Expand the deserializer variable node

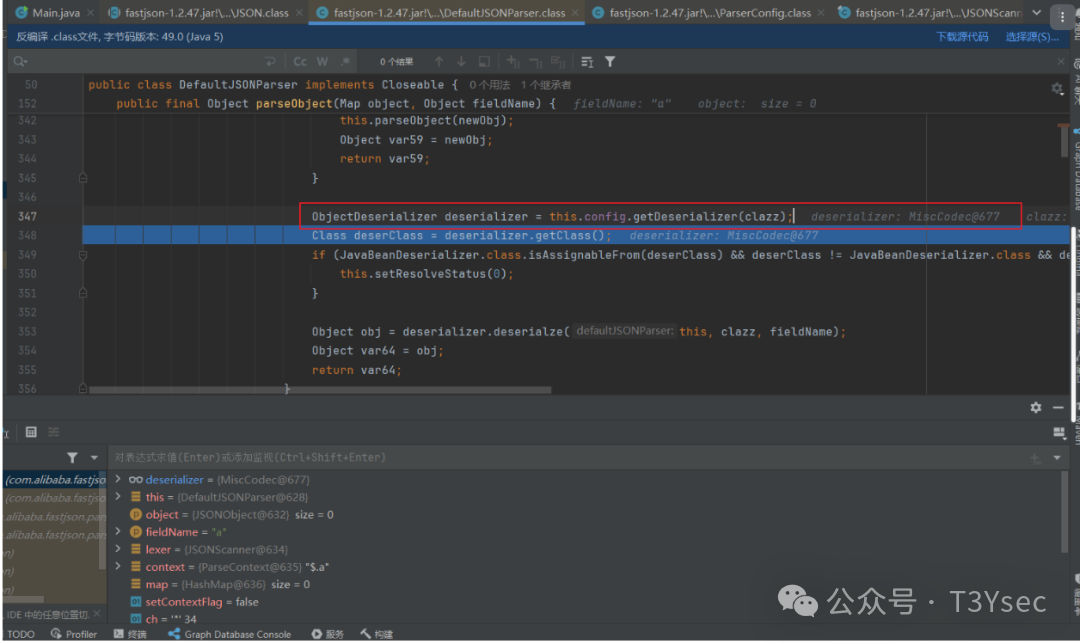(x=117, y=479)
